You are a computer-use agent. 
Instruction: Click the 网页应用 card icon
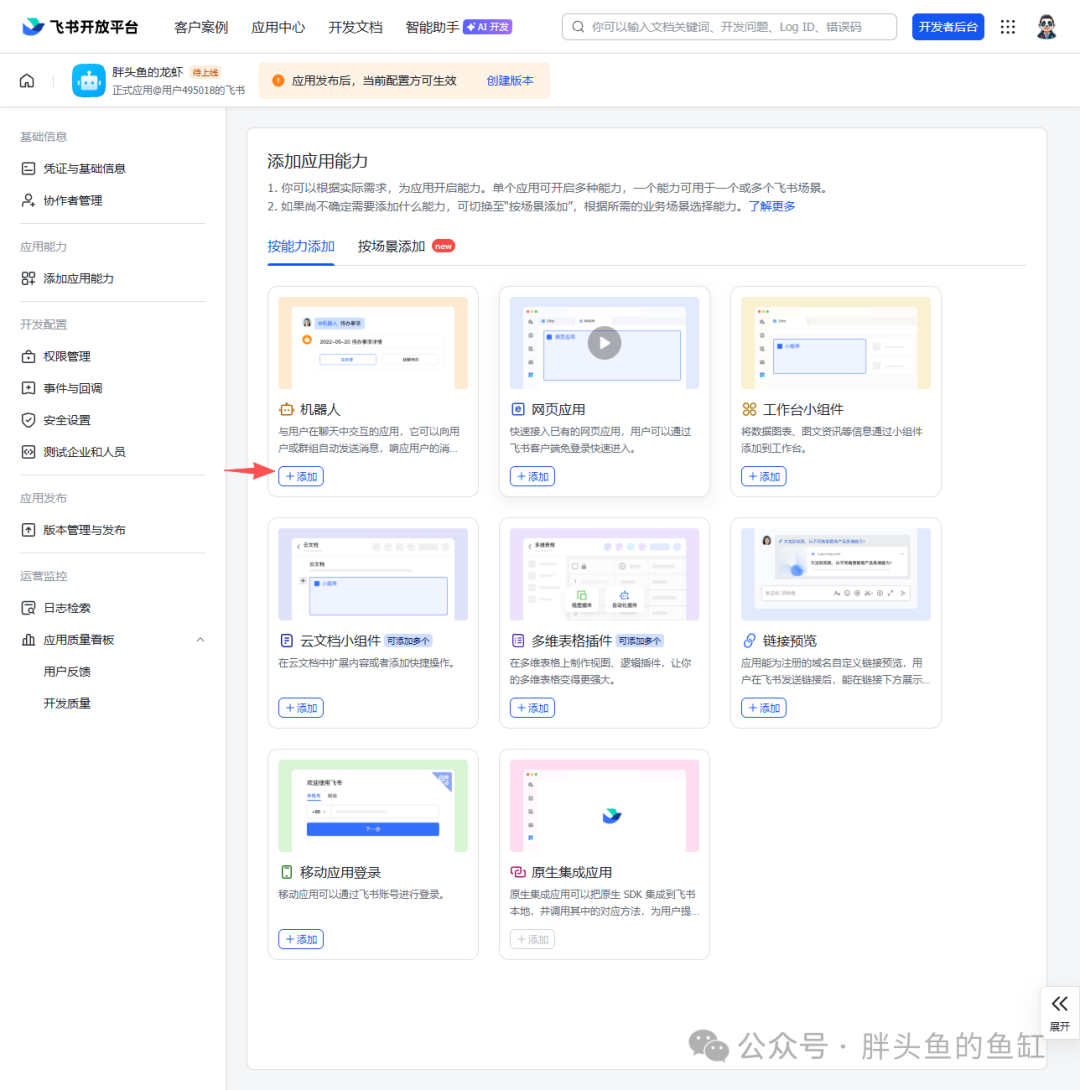(518, 409)
